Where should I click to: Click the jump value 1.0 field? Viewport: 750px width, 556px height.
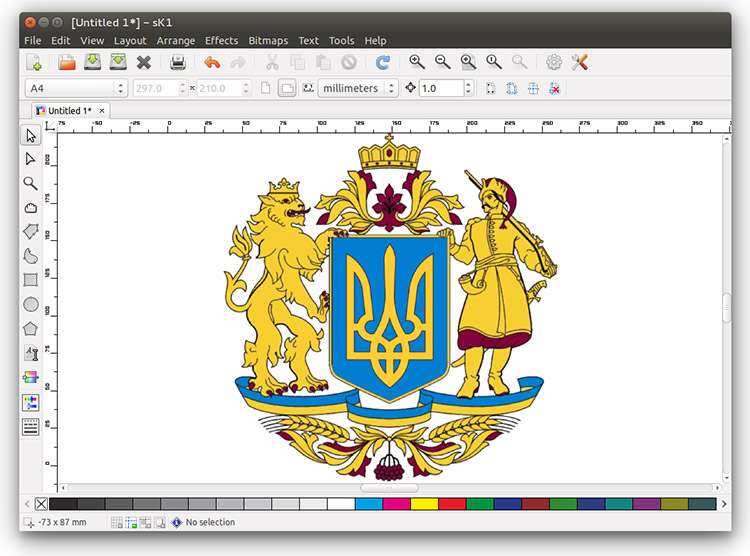[441, 88]
